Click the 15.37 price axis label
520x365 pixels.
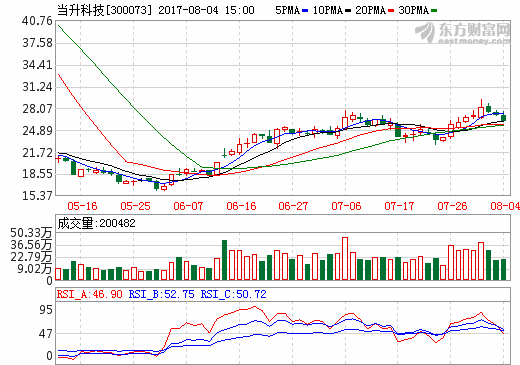tap(37, 196)
